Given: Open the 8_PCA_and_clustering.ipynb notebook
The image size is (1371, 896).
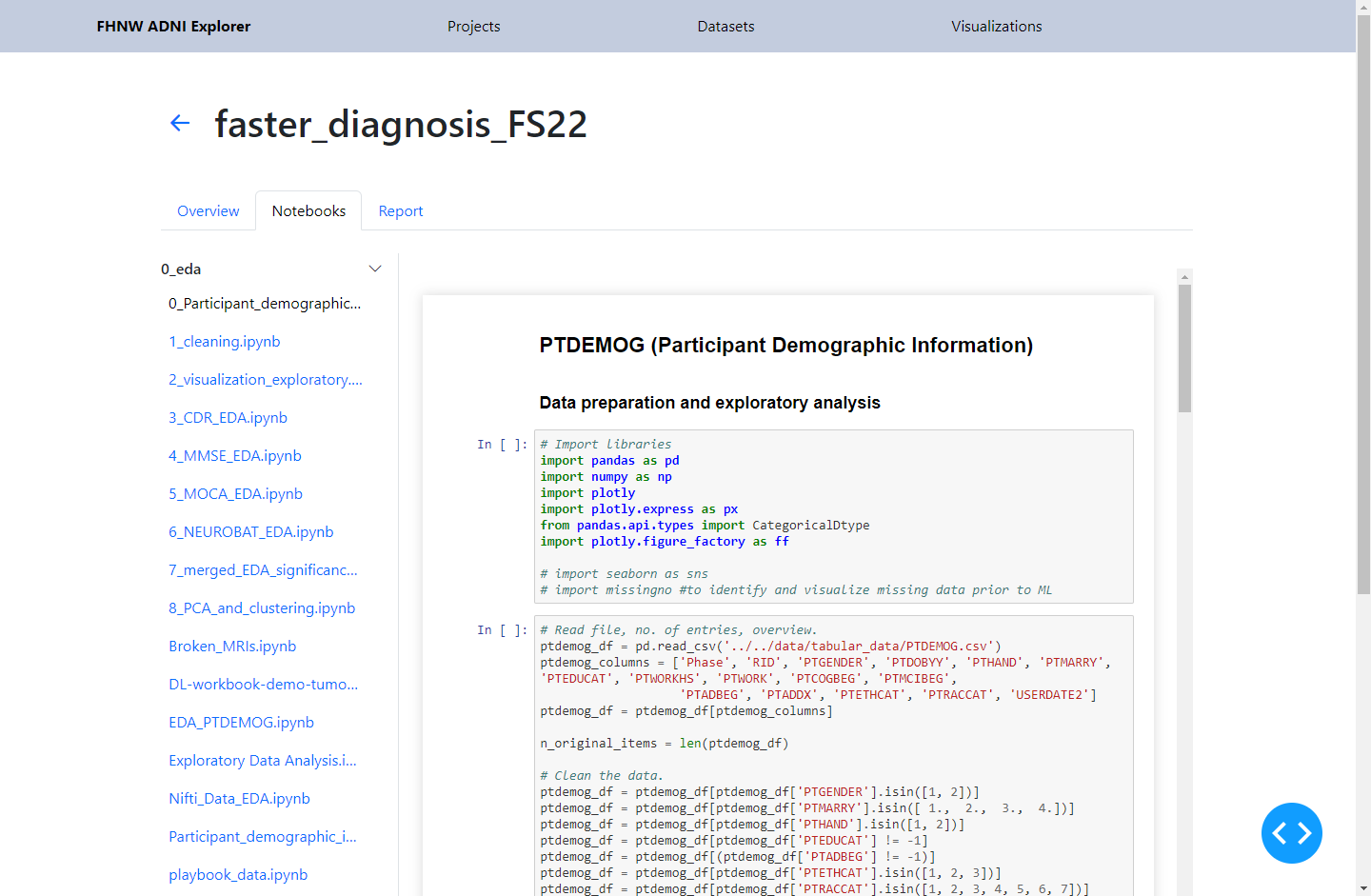Looking at the screenshot, I should pos(262,607).
